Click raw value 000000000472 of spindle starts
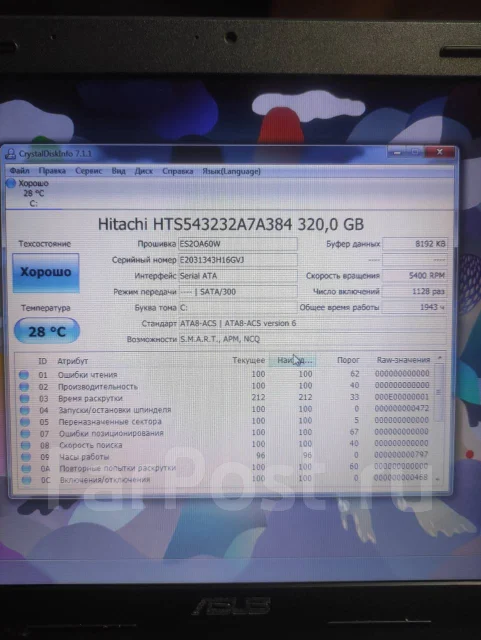This screenshot has height=640, width=481. click(402, 408)
